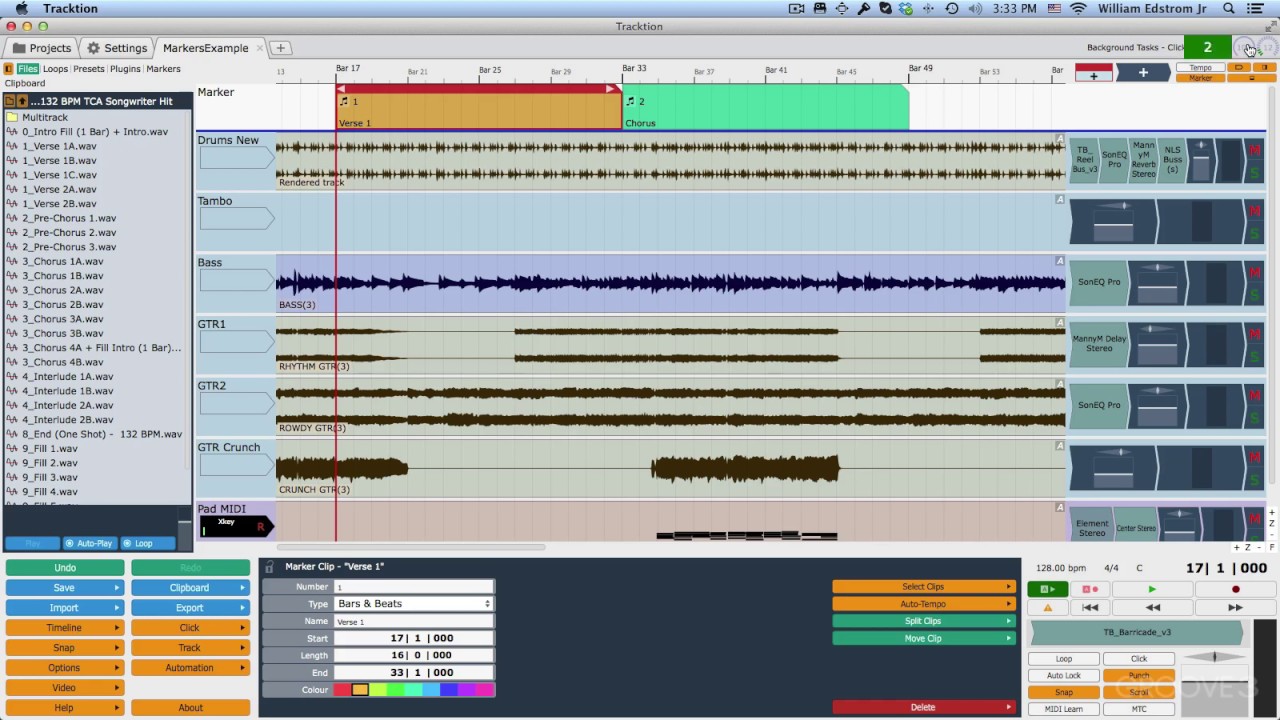Click the Xkey MIDI input on Pad MIDI
Viewport: 1280px width, 720px height.
(234, 526)
